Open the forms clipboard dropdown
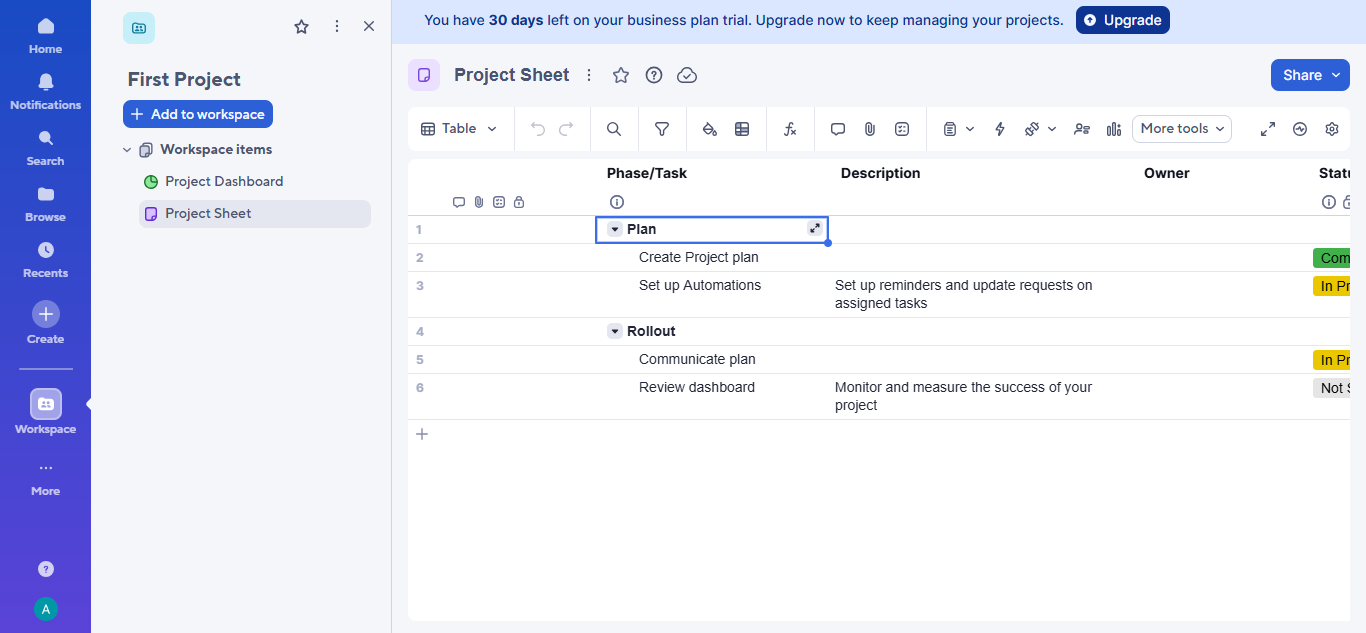Image resolution: width=1366 pixels, height=633 pixels. click(958, 129)
